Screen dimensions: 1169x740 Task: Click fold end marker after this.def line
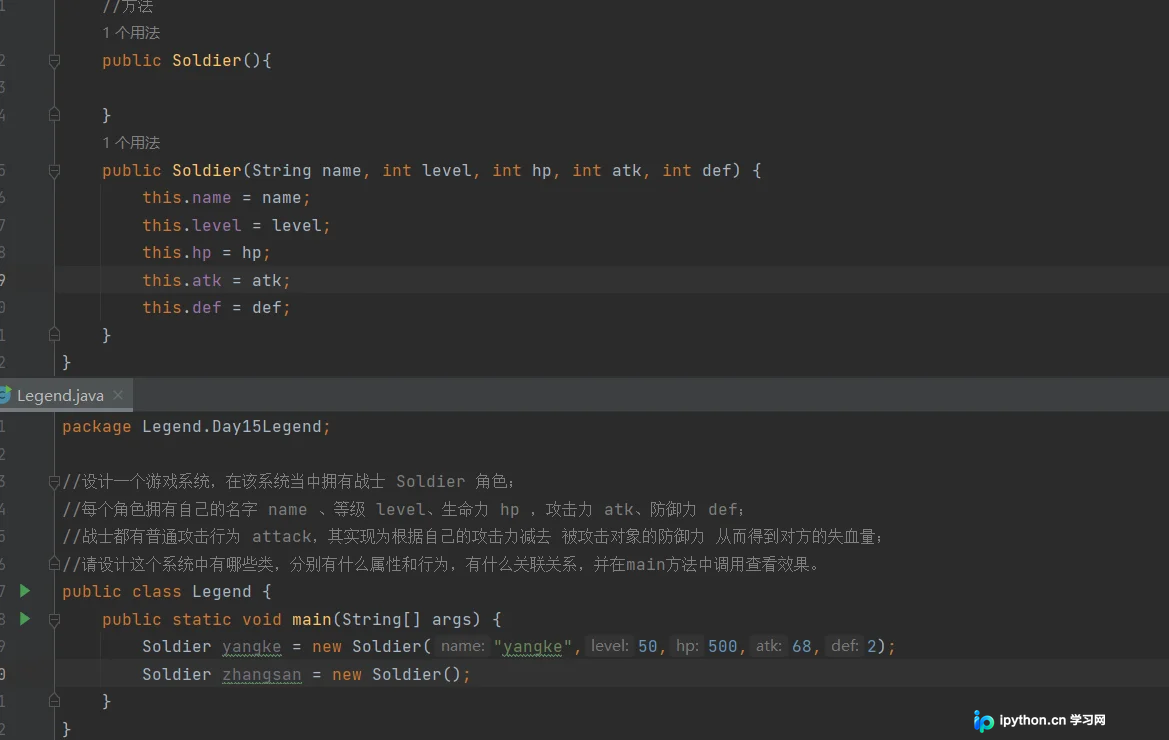tap(54, 335)
